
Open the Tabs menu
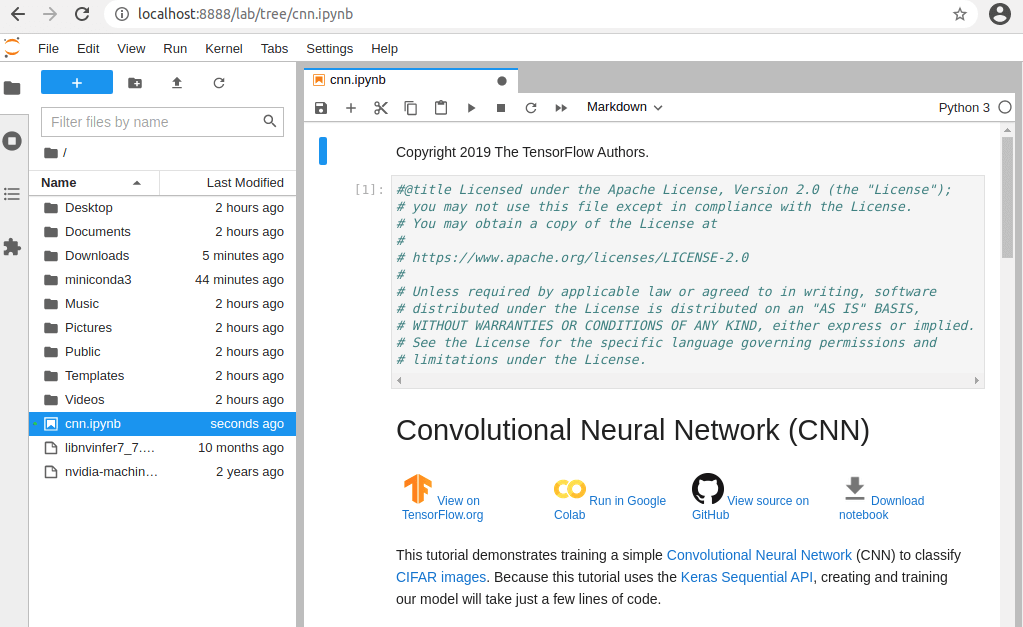click(274, 48)
